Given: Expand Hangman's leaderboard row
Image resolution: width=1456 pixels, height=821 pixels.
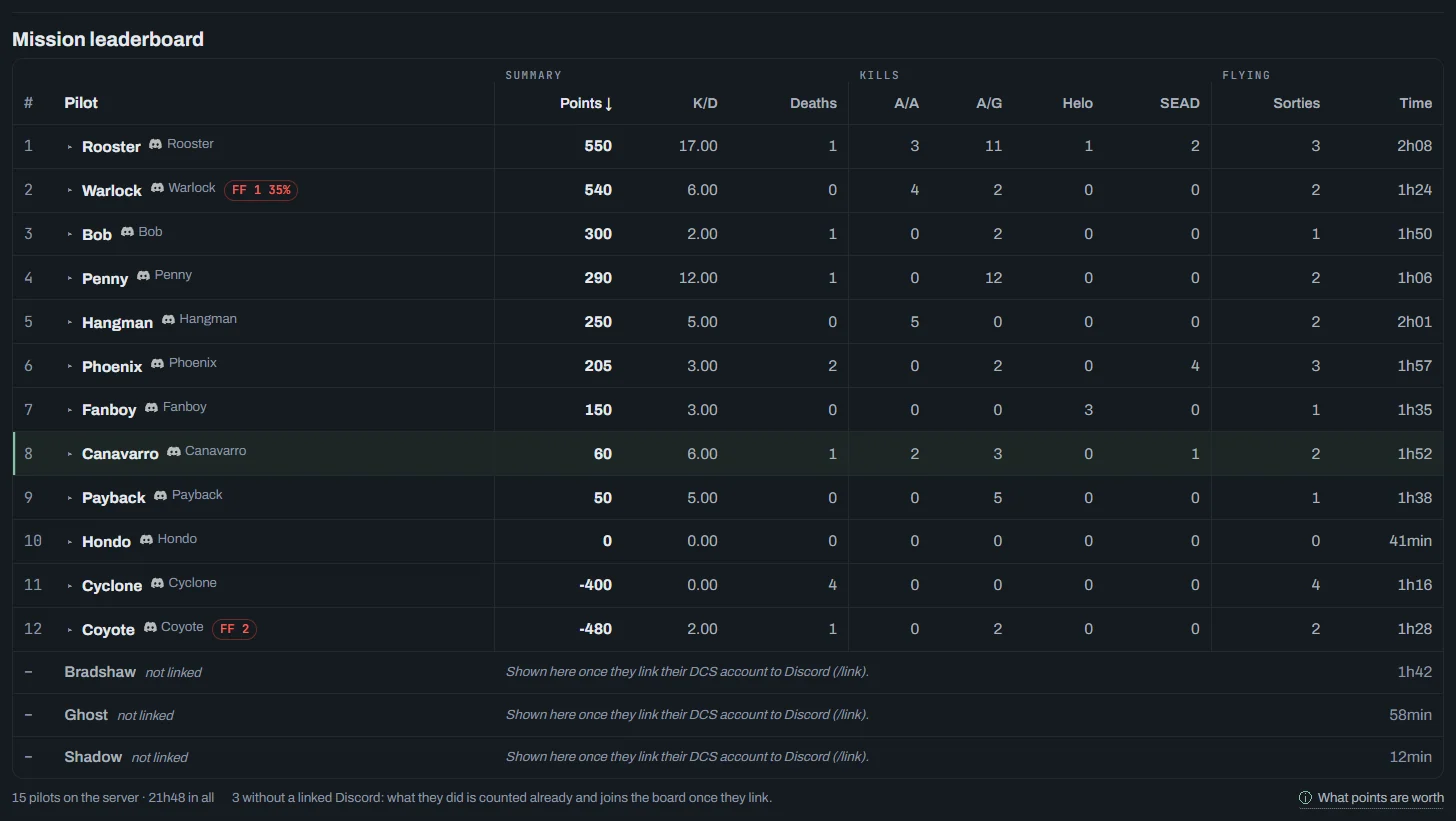Looking at the screenshot, I should point(70,322).
